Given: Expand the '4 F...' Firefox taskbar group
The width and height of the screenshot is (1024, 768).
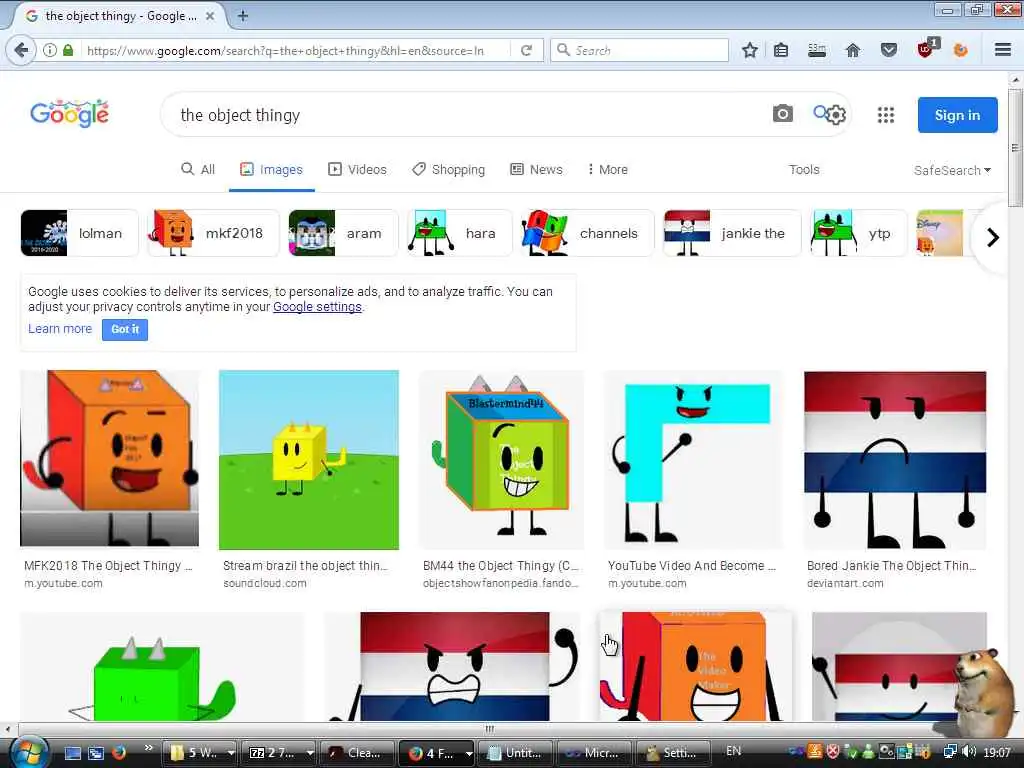Looking at the screenshot, I should [468, 753].
